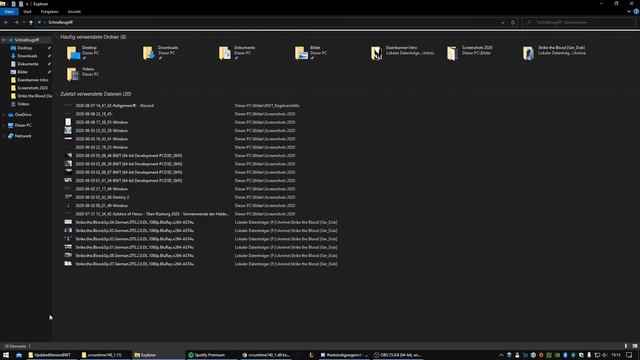Image resolution: width=640 pixels, height=360 pixels.
Task: Click the forward navigation arrow
Action: pos(16,22)
